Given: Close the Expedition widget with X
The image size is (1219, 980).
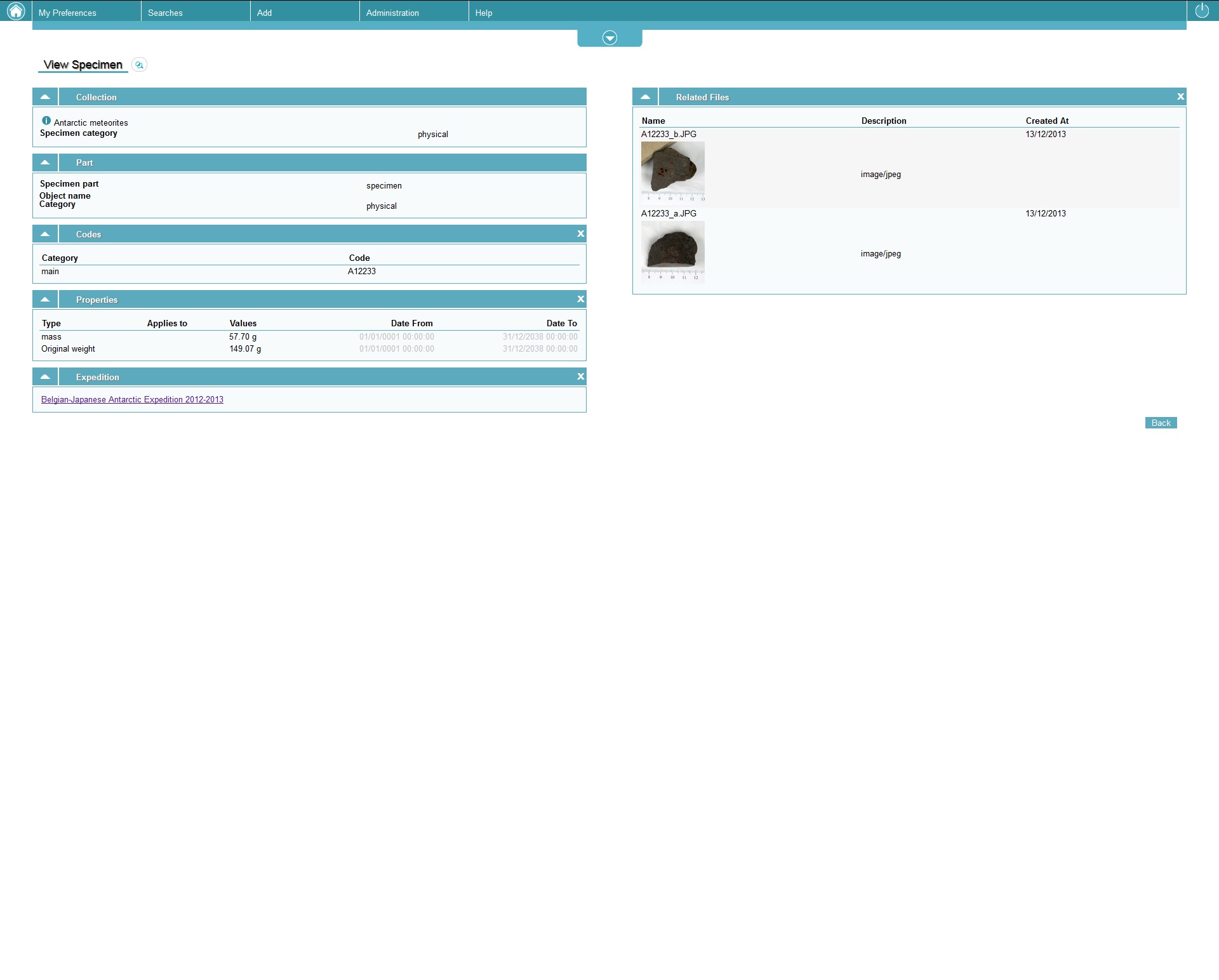Looking at the screenshot, I should [580, 377].
